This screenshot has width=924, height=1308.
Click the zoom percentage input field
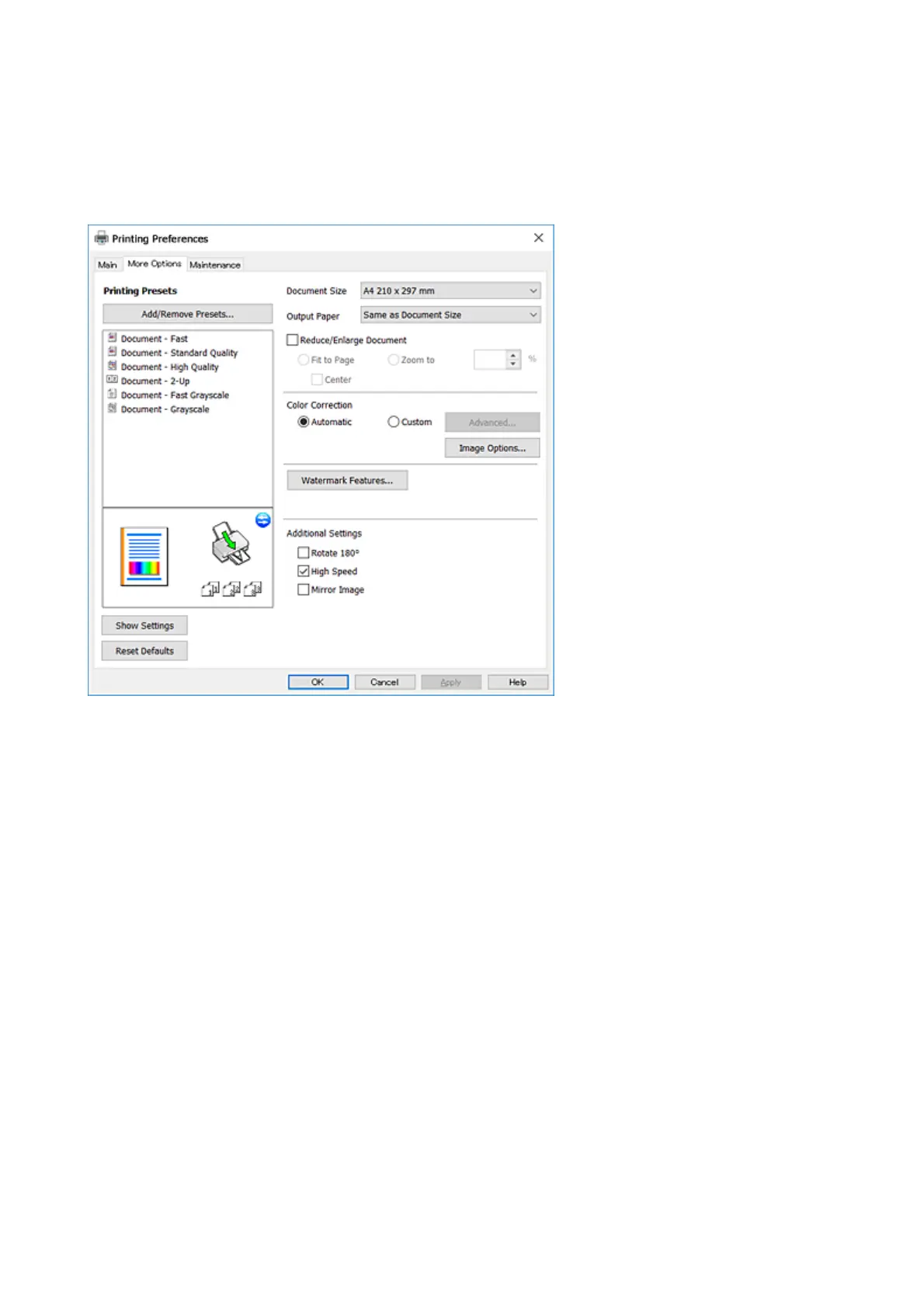pos(490,359)
